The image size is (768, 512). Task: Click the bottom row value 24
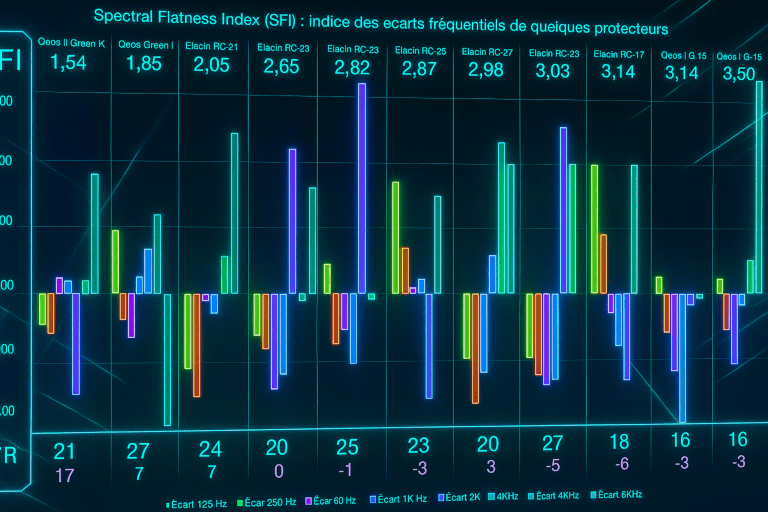[x=210, y=449]
